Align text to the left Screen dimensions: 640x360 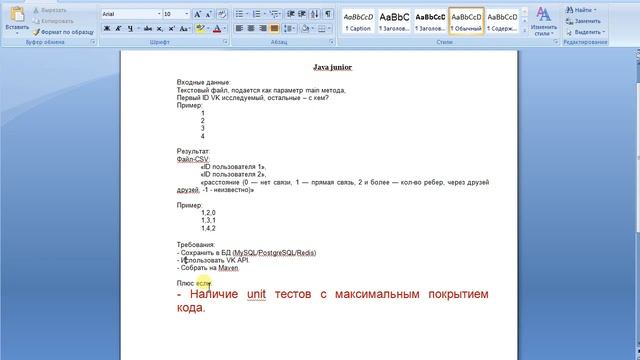point(239,29)
